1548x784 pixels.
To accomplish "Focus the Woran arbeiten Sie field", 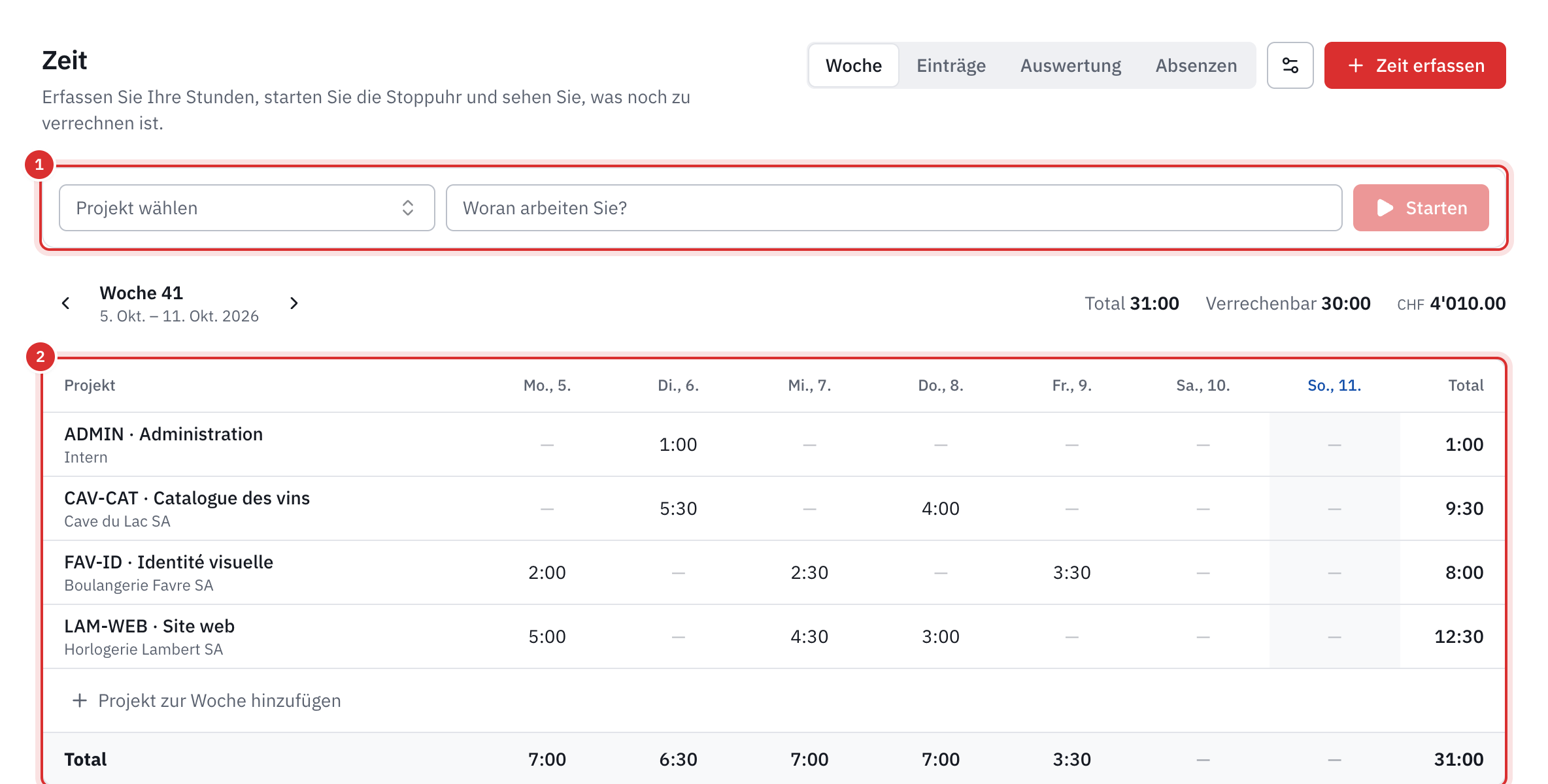I will (x=894, y=208).
